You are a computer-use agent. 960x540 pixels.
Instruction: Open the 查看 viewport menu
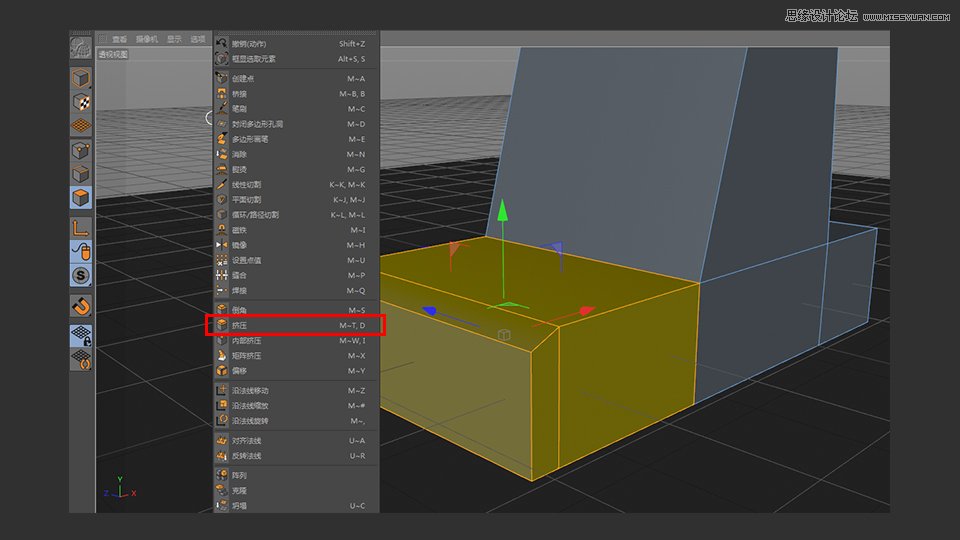pyautogui.click(x=120, y=39)
